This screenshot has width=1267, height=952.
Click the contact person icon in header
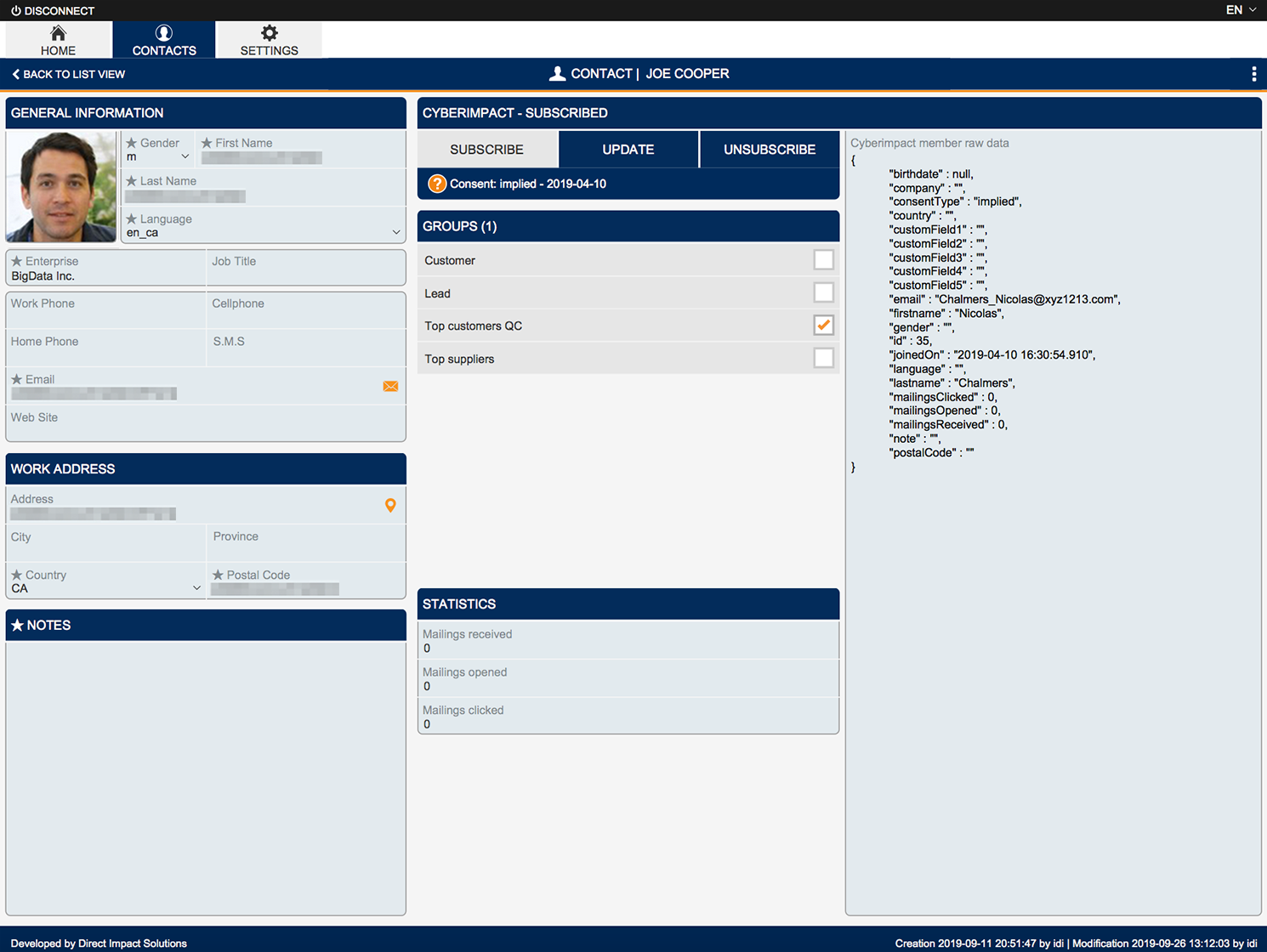click(x=557, y=74)
